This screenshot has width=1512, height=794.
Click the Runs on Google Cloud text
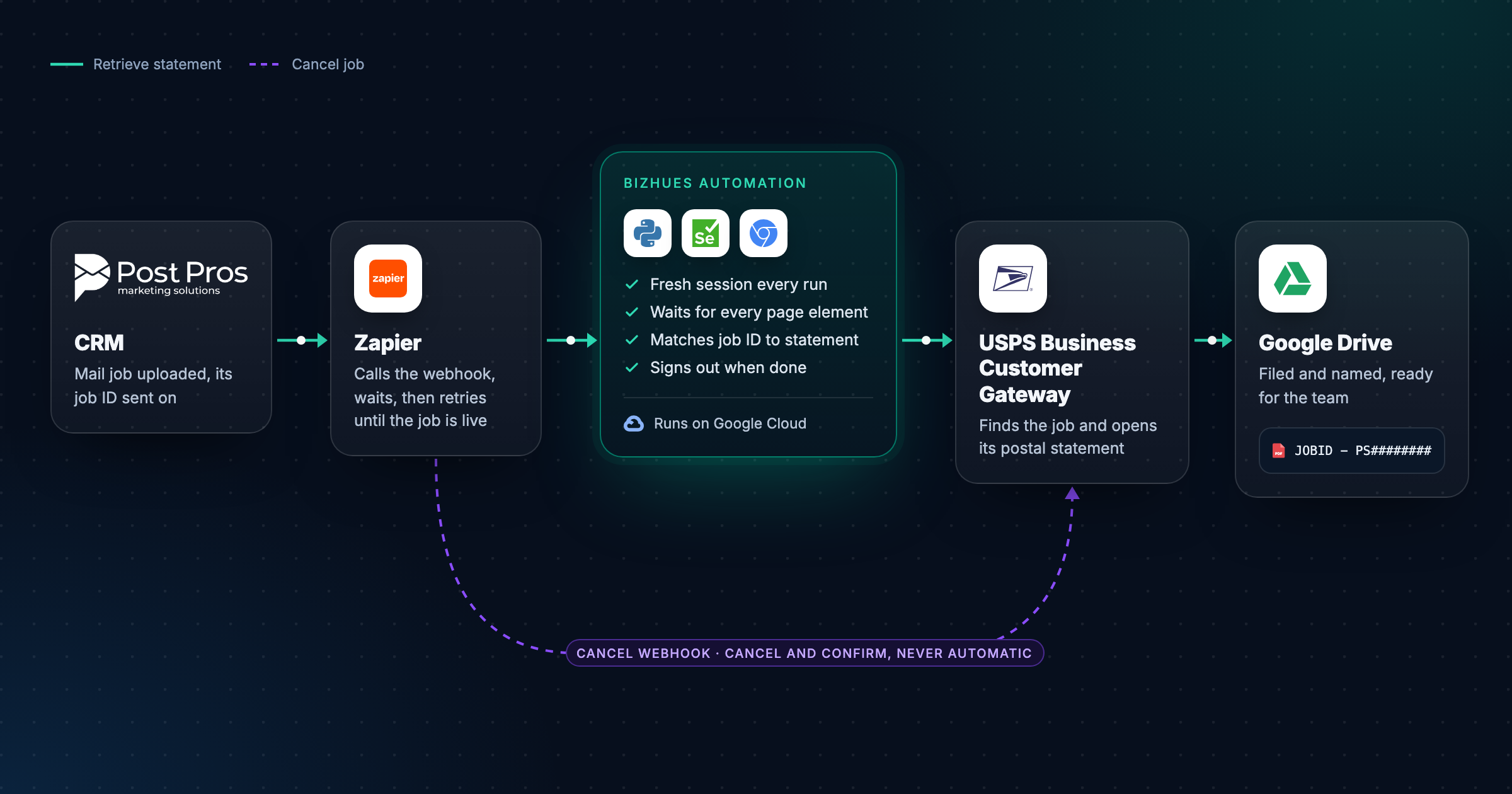(x=730, y=423)
